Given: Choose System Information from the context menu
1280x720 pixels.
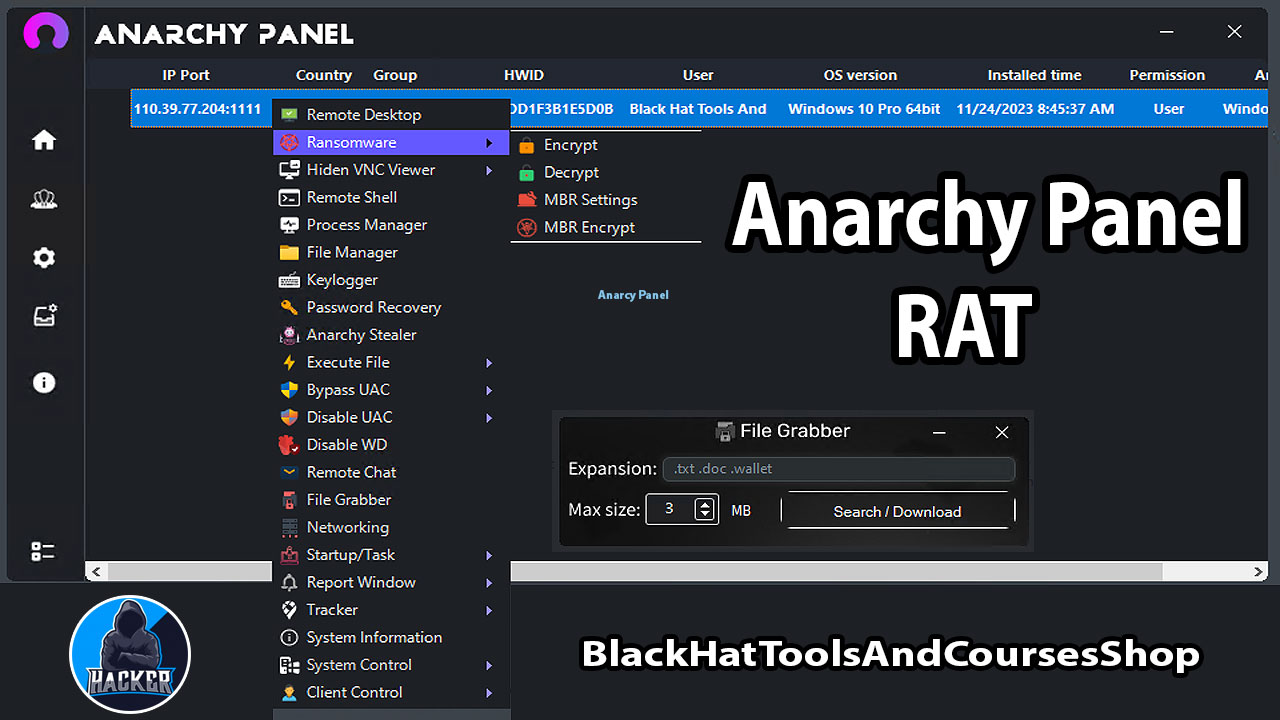Looking at the screenshot, I should pos(375,637).
